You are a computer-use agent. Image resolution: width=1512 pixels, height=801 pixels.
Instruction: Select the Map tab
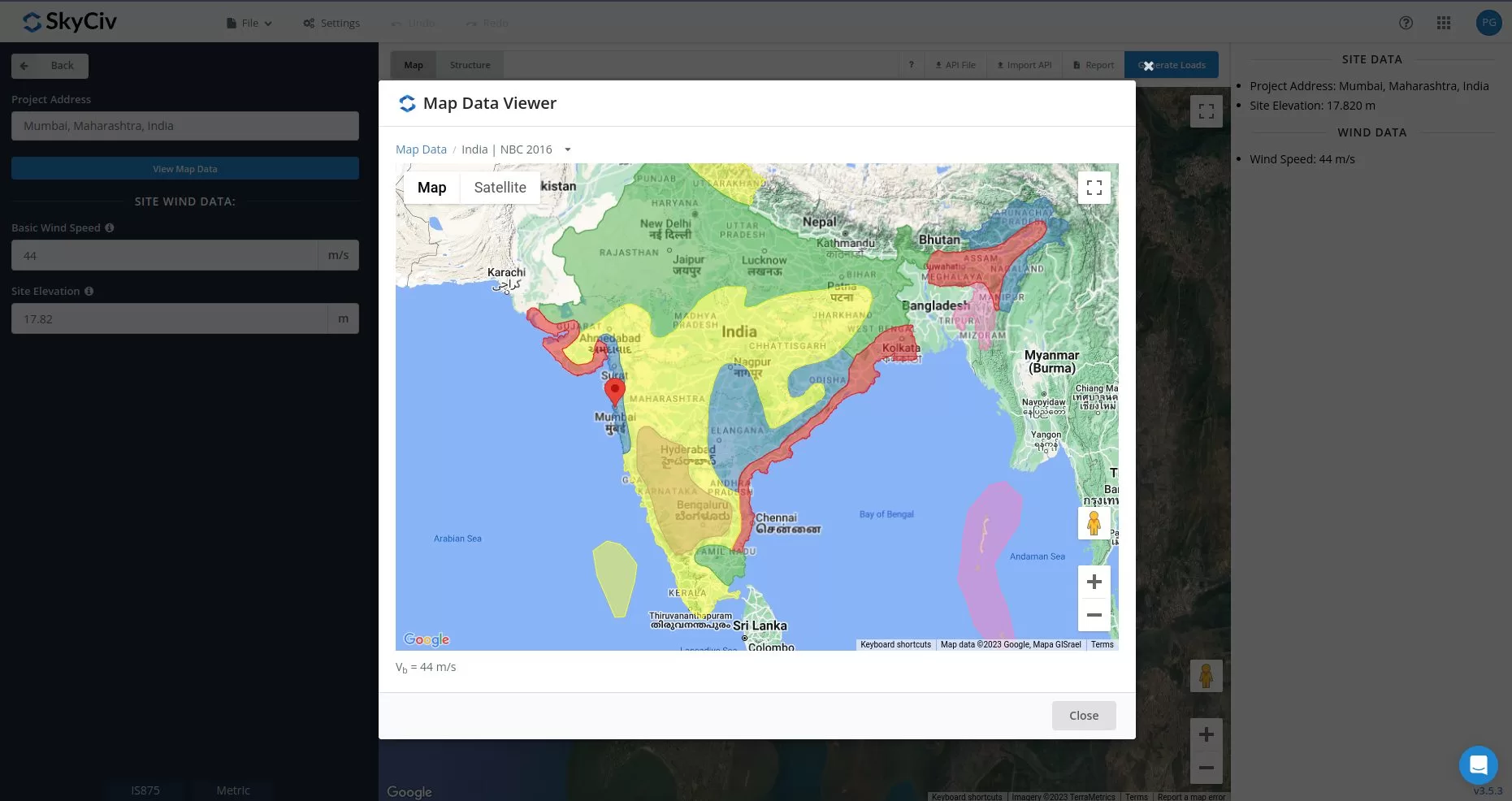pos(413,64)
